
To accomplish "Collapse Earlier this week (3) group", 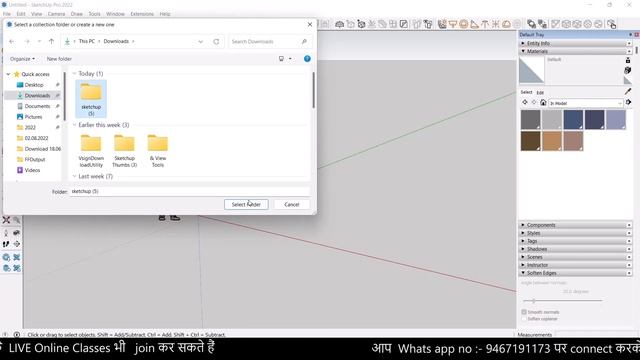I will tap(74, 125).
